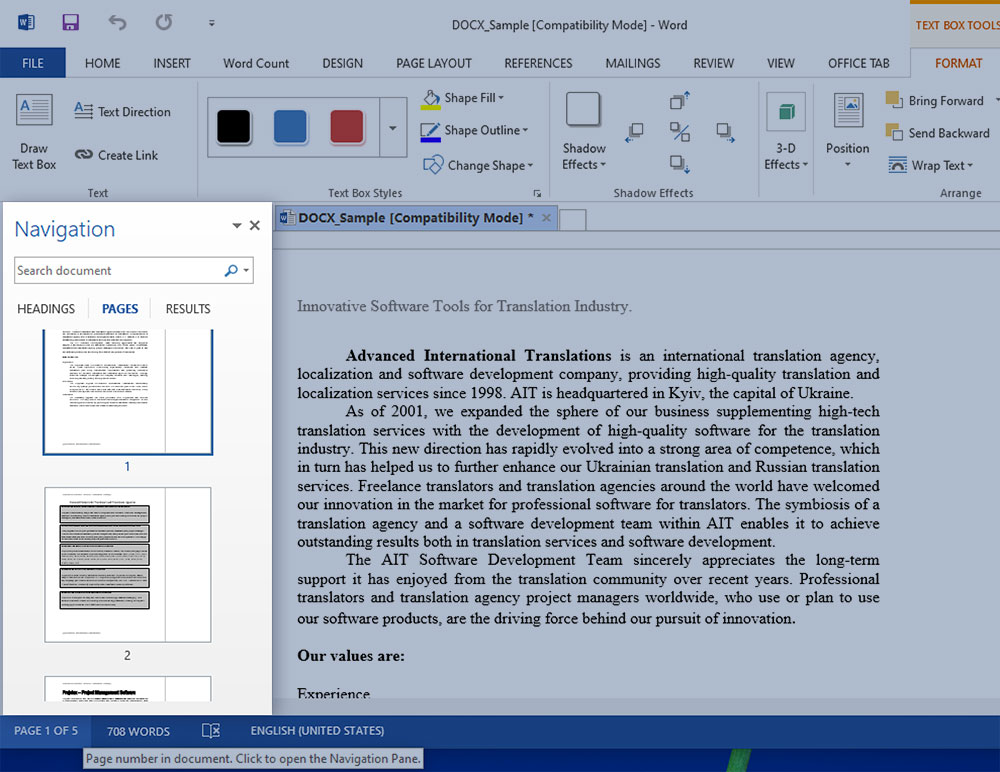
Task: Open the Word Count ribbon tab
Action: 256,63
